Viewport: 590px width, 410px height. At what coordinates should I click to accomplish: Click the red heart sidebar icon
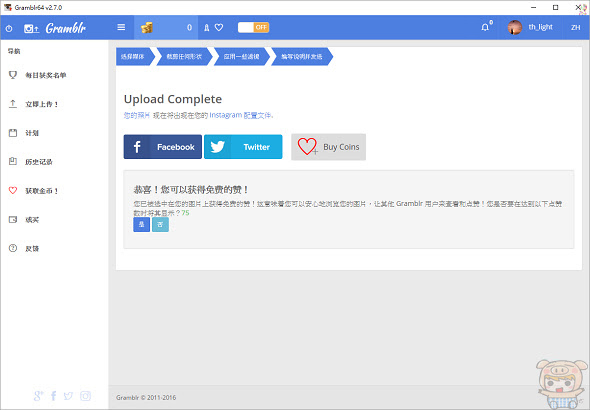13,190
